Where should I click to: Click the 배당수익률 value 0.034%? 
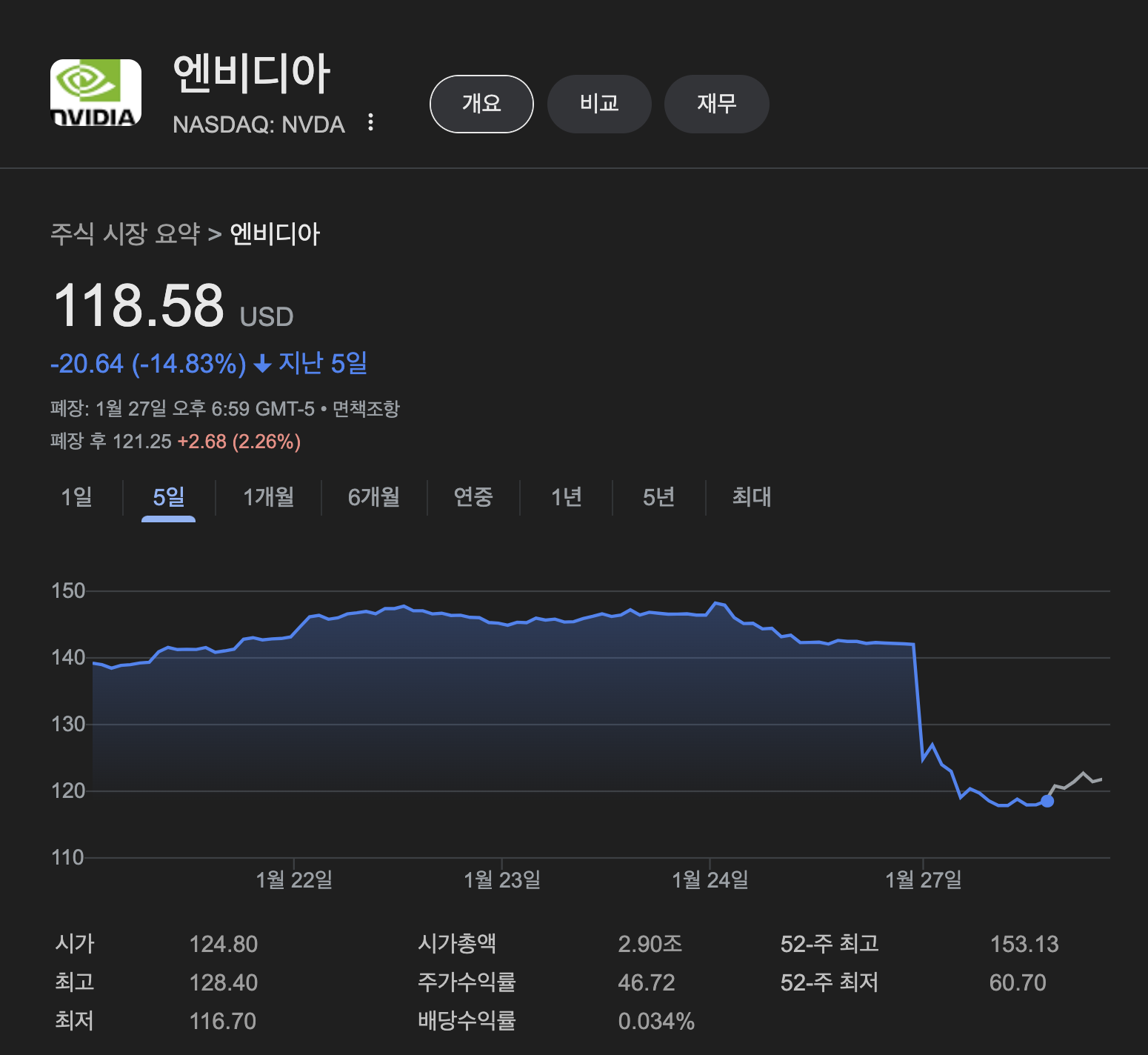pyautogui.click(x=656, y=1022)
